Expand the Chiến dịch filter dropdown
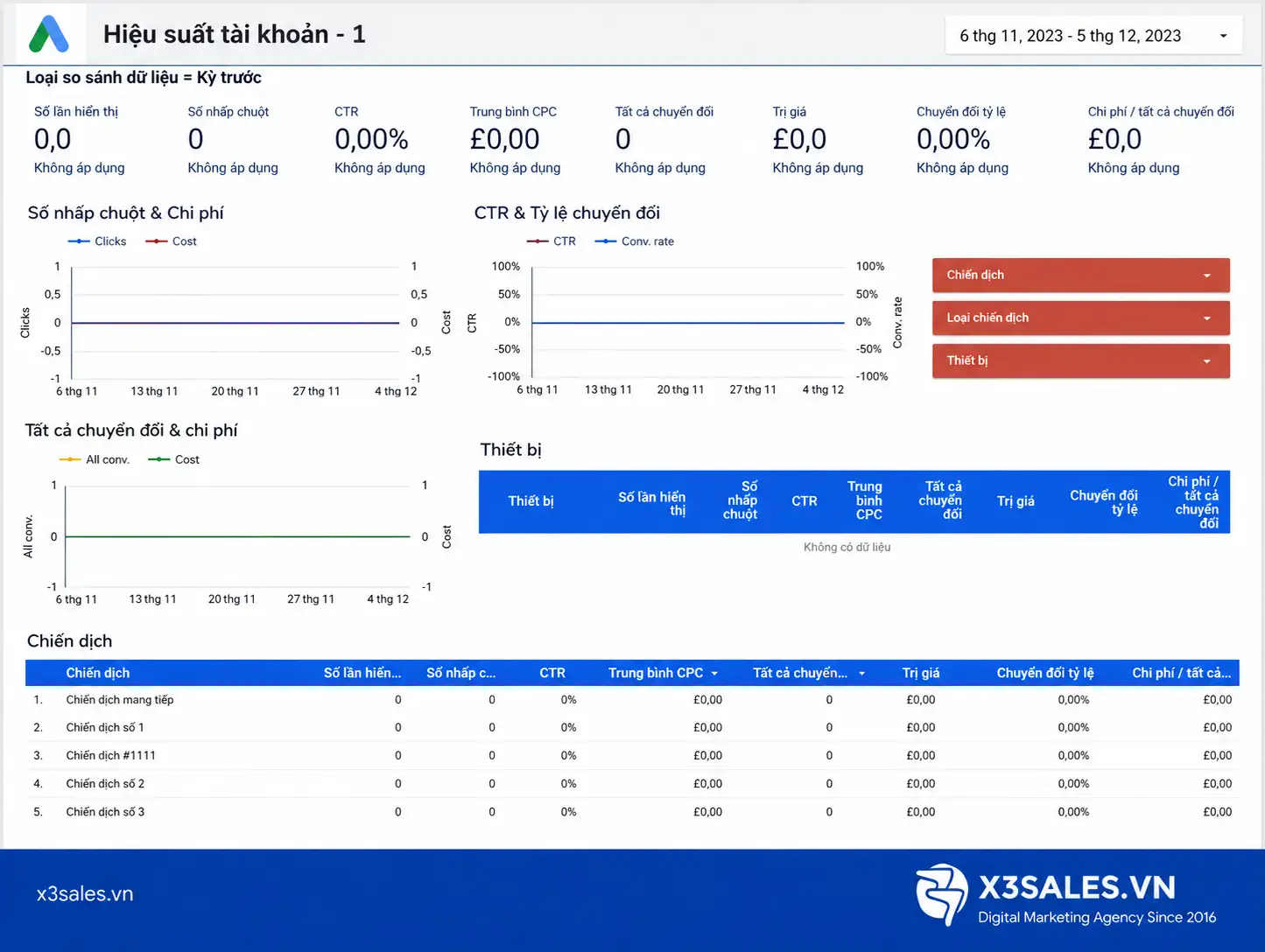1265x952 pixels. point(1080,275)
